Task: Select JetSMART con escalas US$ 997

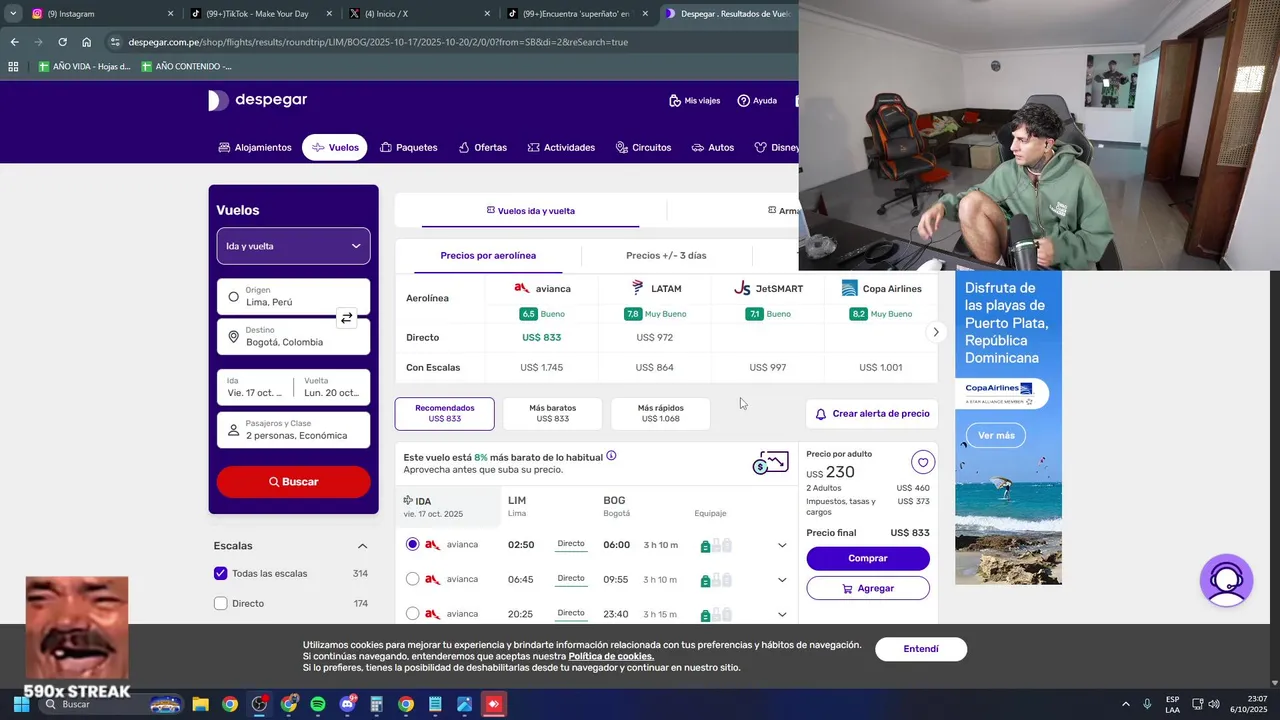Action: [768, 368]
